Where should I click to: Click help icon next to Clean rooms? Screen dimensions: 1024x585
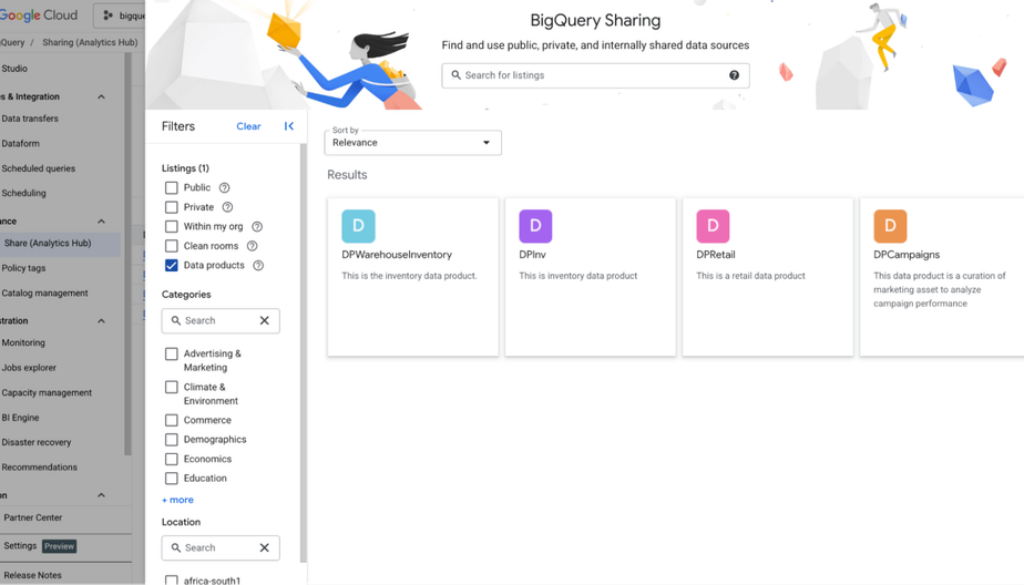tap(252, 246)
